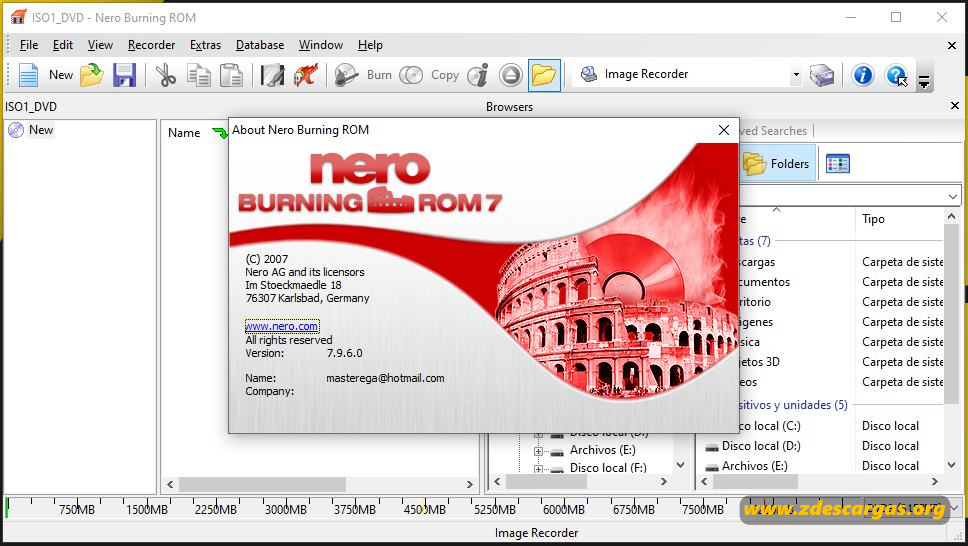
Task: Select Archivos (E:) in file list
Action: tap(754, 466)
